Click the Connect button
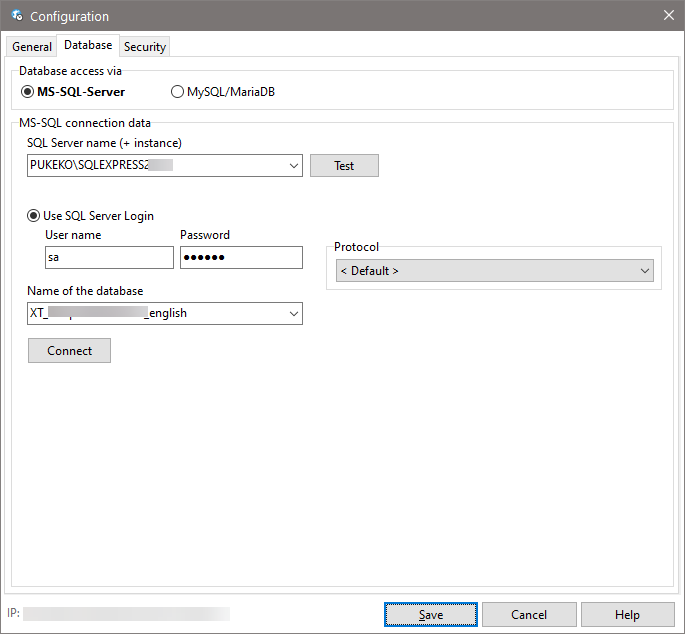685x634 pixels. (x=69, y=351)
